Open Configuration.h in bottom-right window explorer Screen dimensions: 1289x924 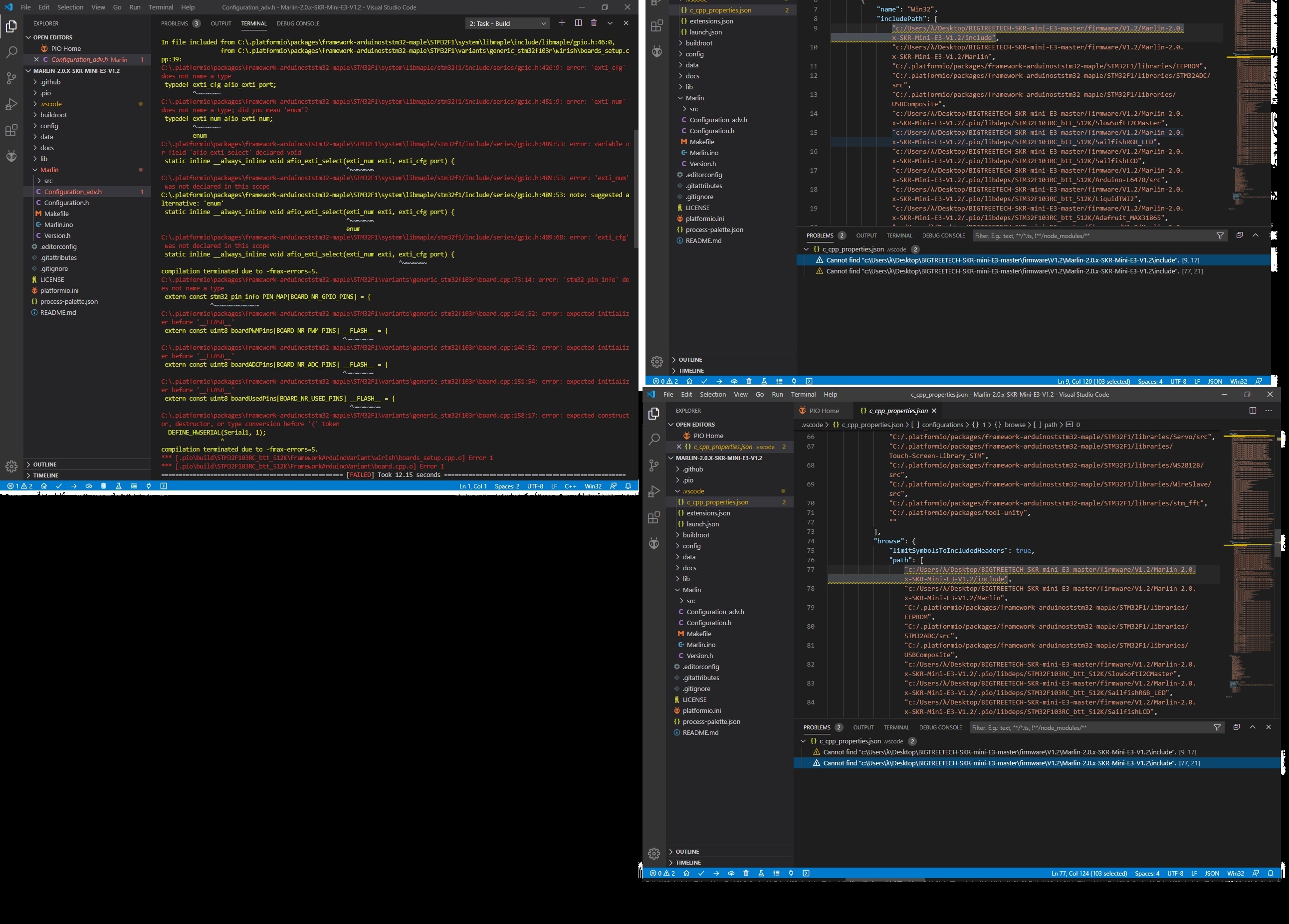pos(730,623)
